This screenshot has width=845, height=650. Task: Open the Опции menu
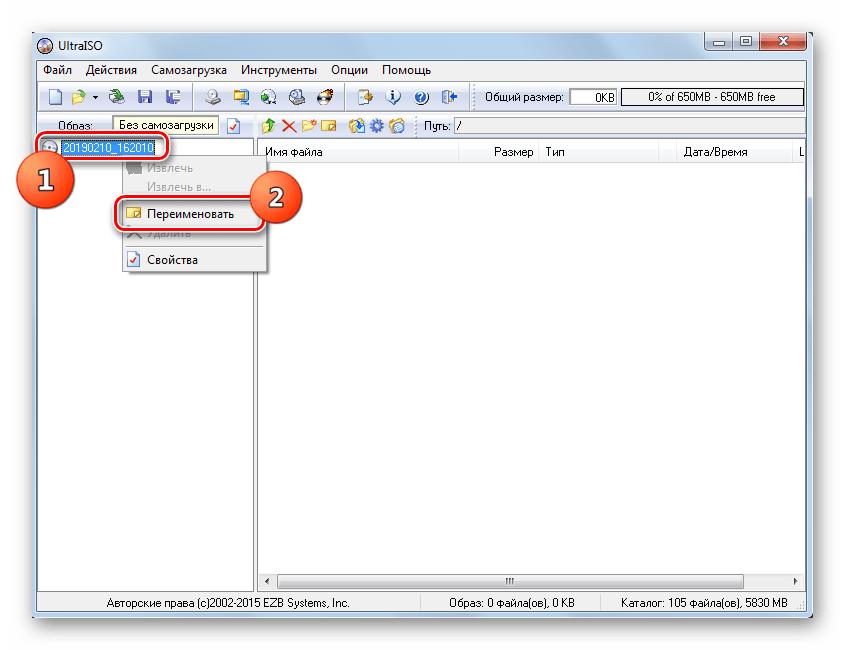point(349,70)
